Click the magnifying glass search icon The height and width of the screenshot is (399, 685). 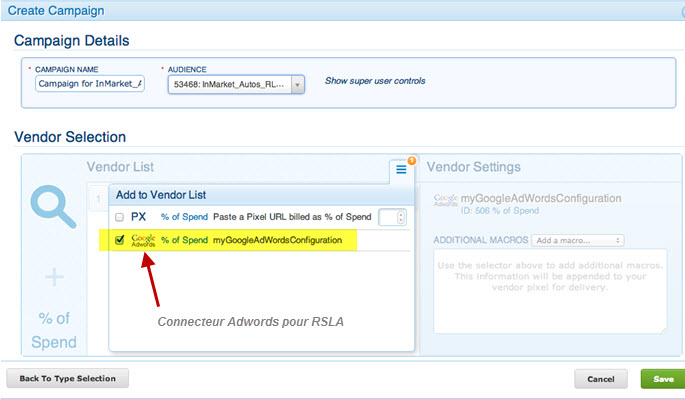(x=53, y=207)
